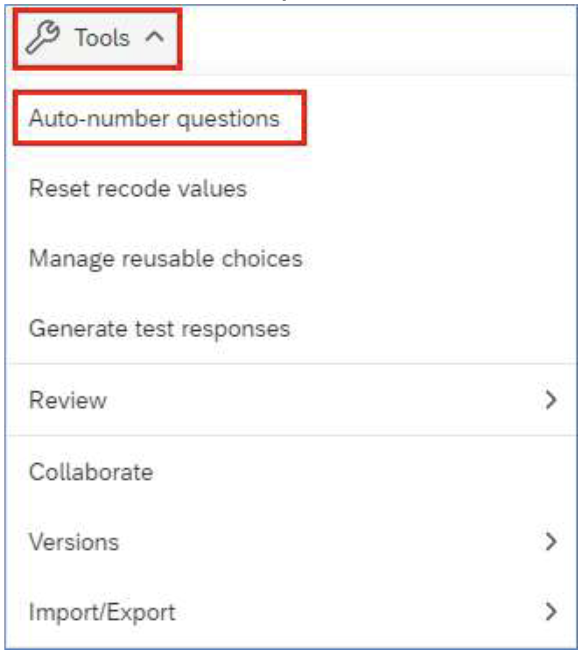Expand the Import/Export submenu

click(x=291, y=612)
